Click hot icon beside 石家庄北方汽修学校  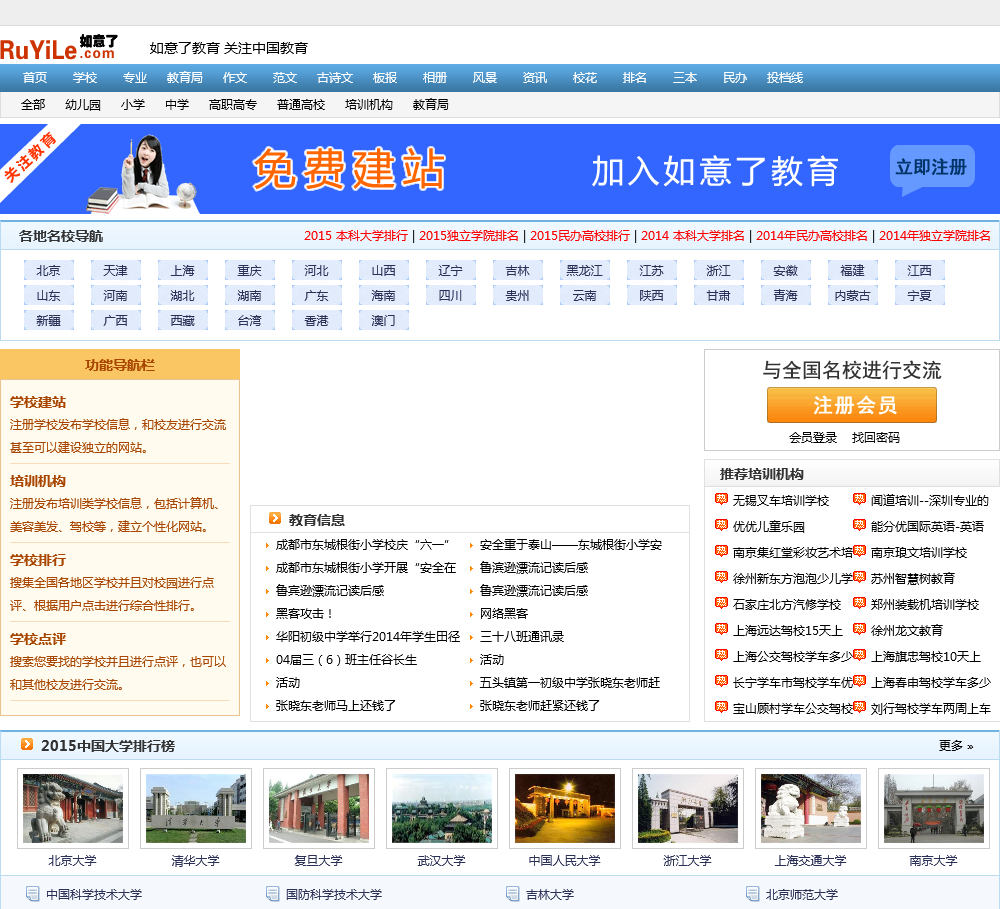click(x=721, y=603)
